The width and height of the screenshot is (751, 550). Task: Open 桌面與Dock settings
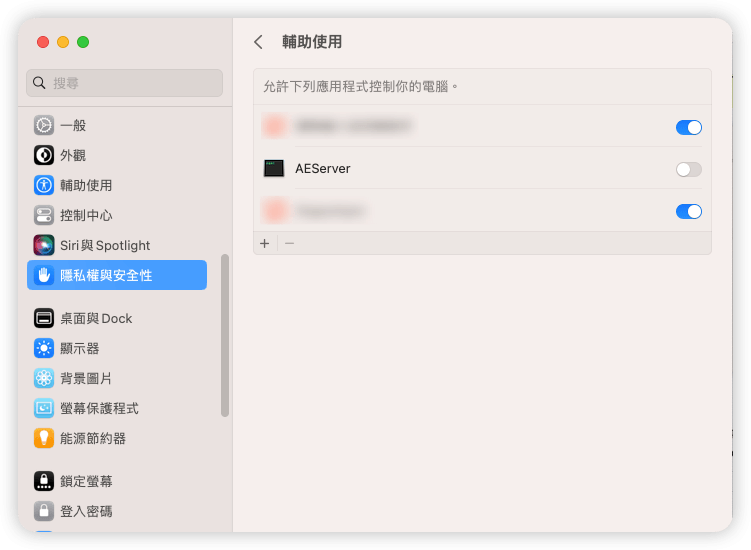pos(117,318)
